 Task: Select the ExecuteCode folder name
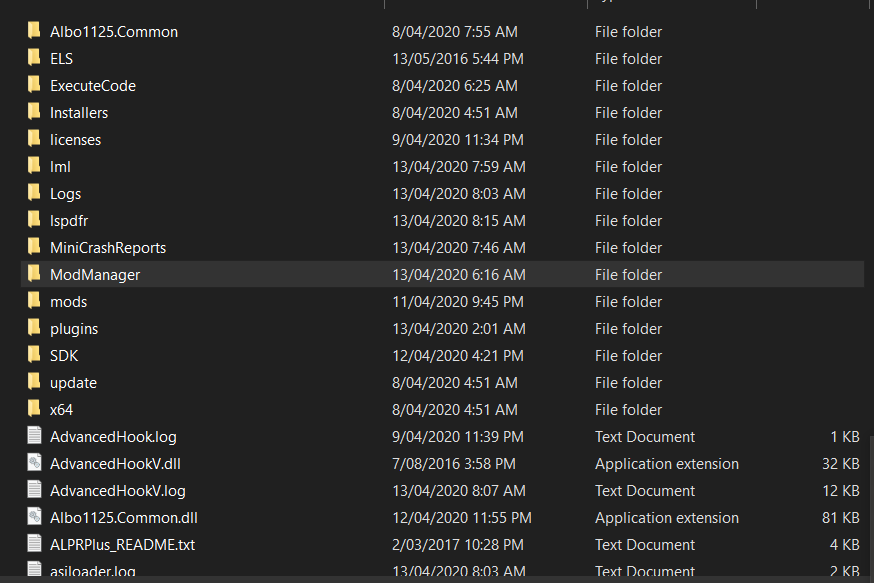[93, 86]
